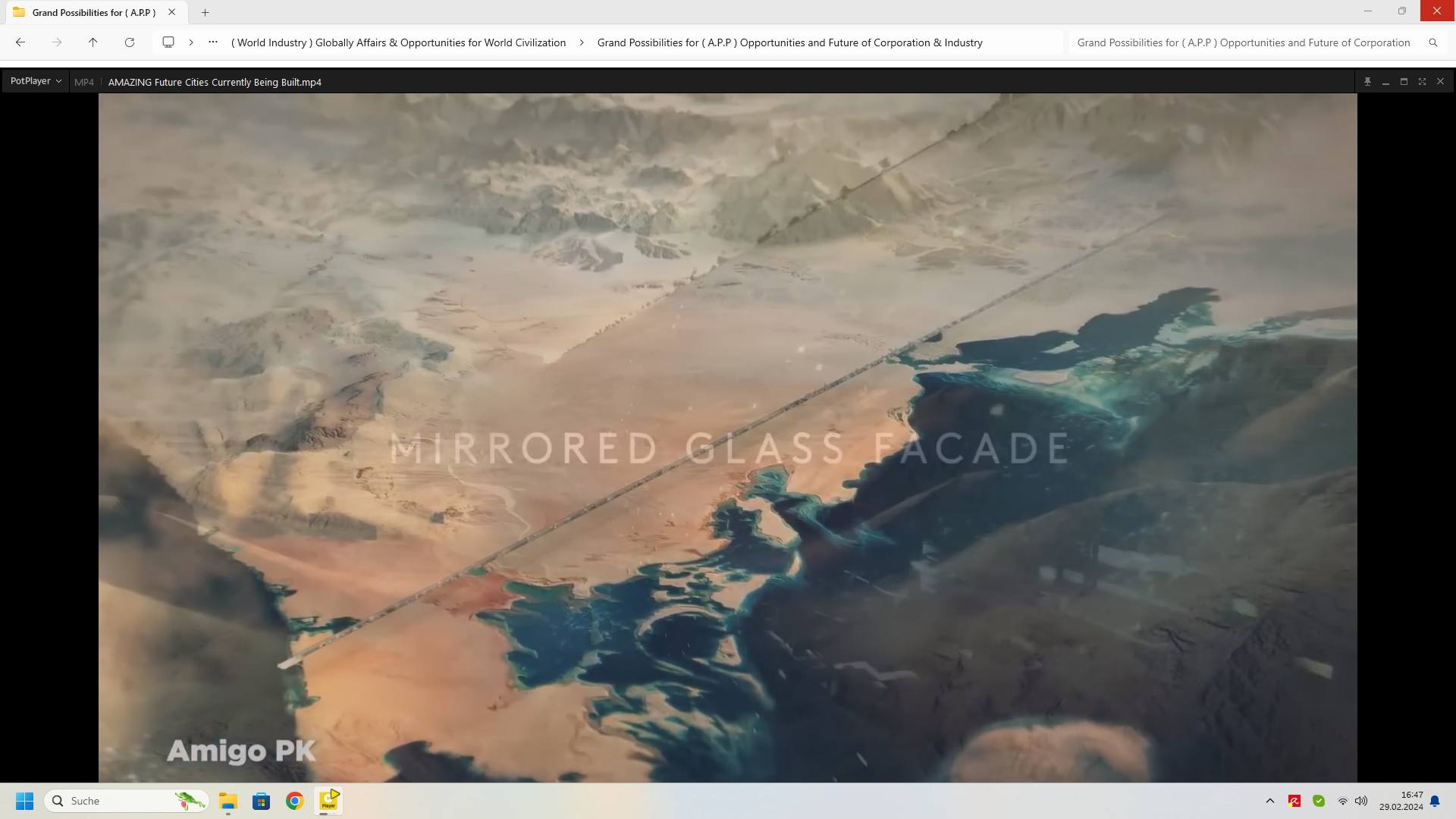
Task: Open the notifications bell
Action: coord(1435,801)
